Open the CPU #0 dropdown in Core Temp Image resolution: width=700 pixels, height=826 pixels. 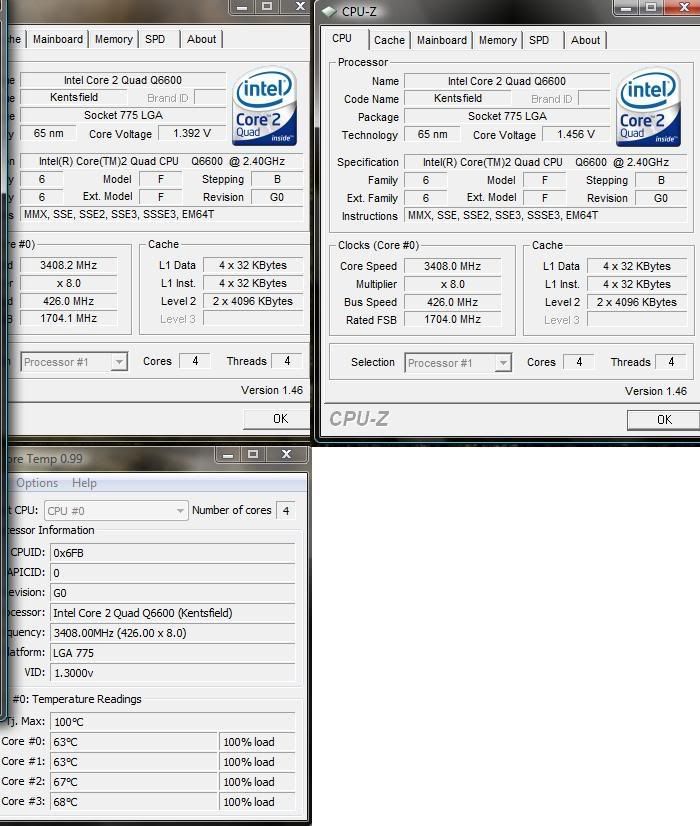pyautogui.click(x=180, y=510)
